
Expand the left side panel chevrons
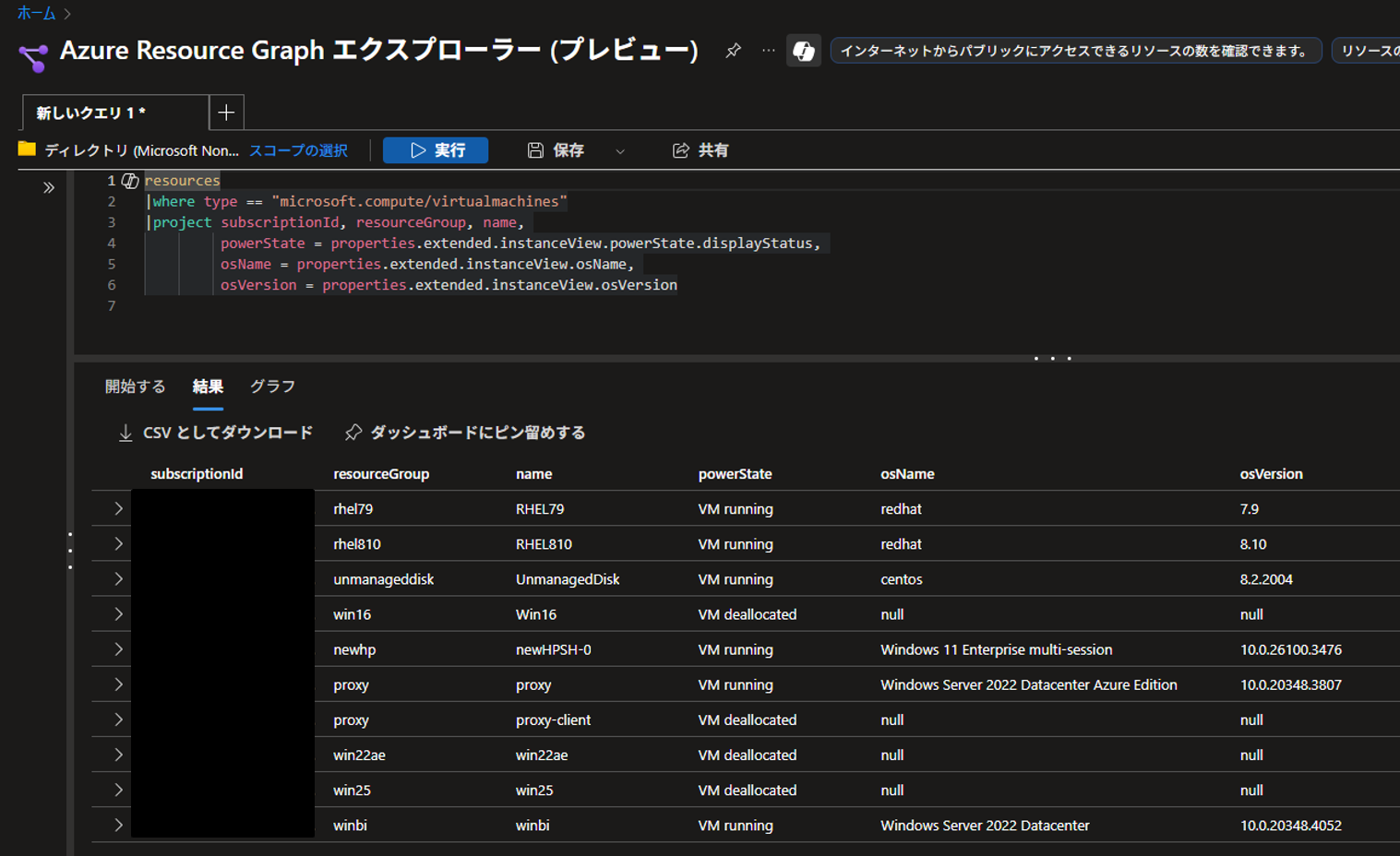point(49,187)
